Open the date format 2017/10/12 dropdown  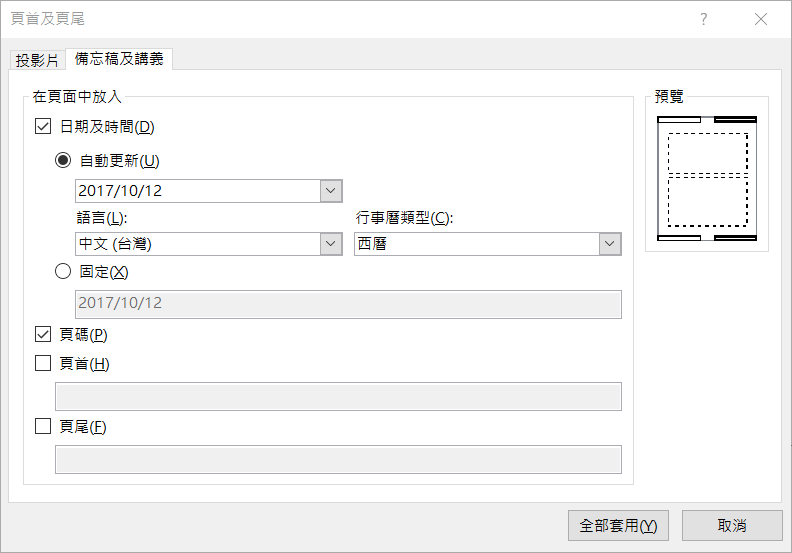331,191
